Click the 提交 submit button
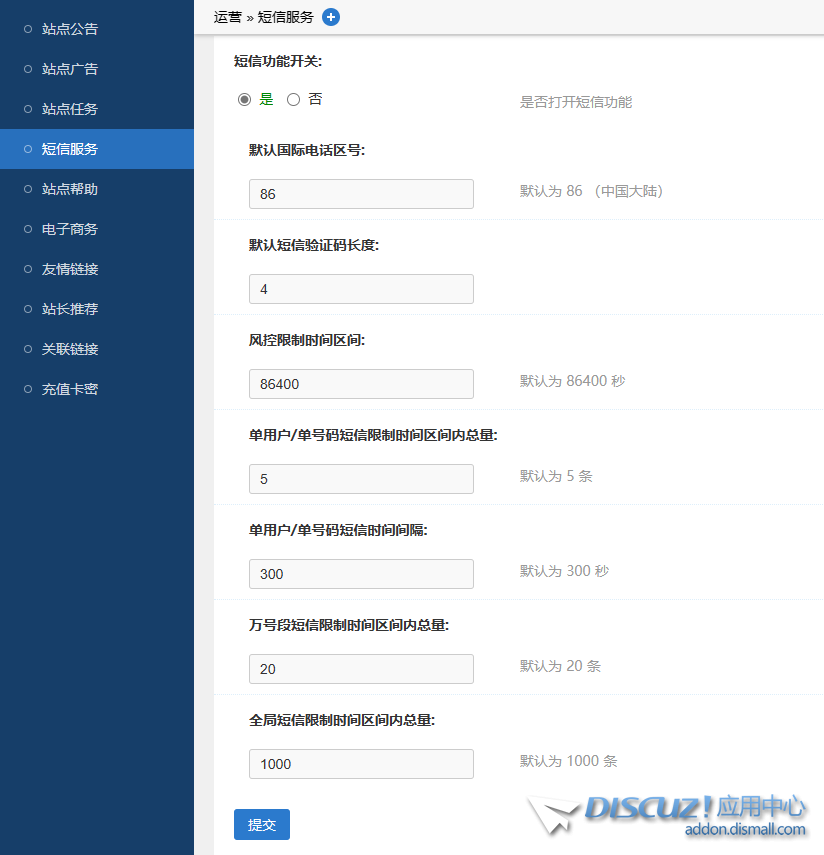Viewport: 824px width, 855px height. click(x=261, y=824)
